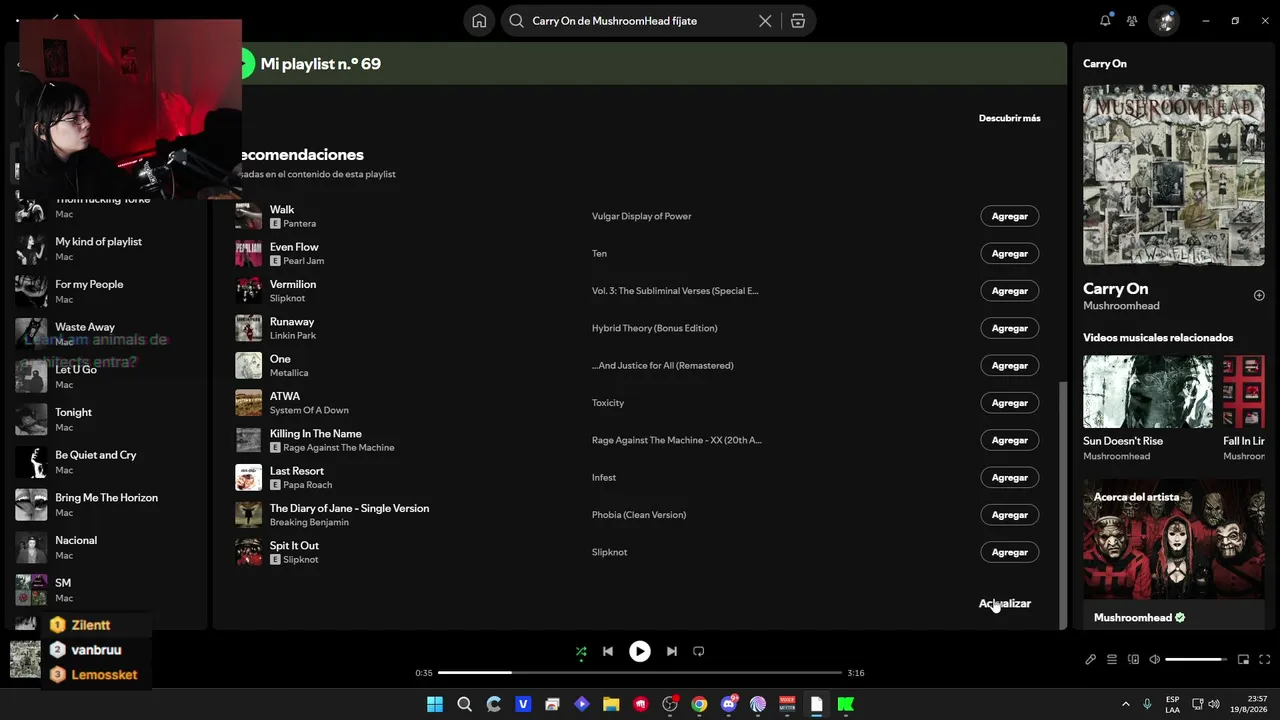Refresh recommendations with Actualizar
This screenshot has height=720, width=1280.
[x=1004, y=603]
